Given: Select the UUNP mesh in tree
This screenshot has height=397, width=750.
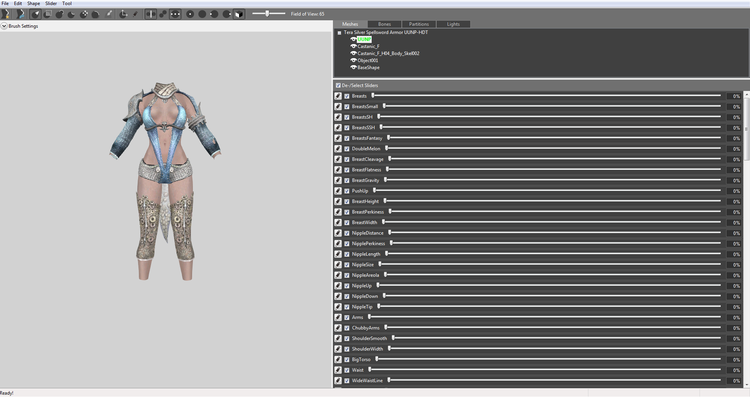Looking at the screenshot, I should click(364, 39).
